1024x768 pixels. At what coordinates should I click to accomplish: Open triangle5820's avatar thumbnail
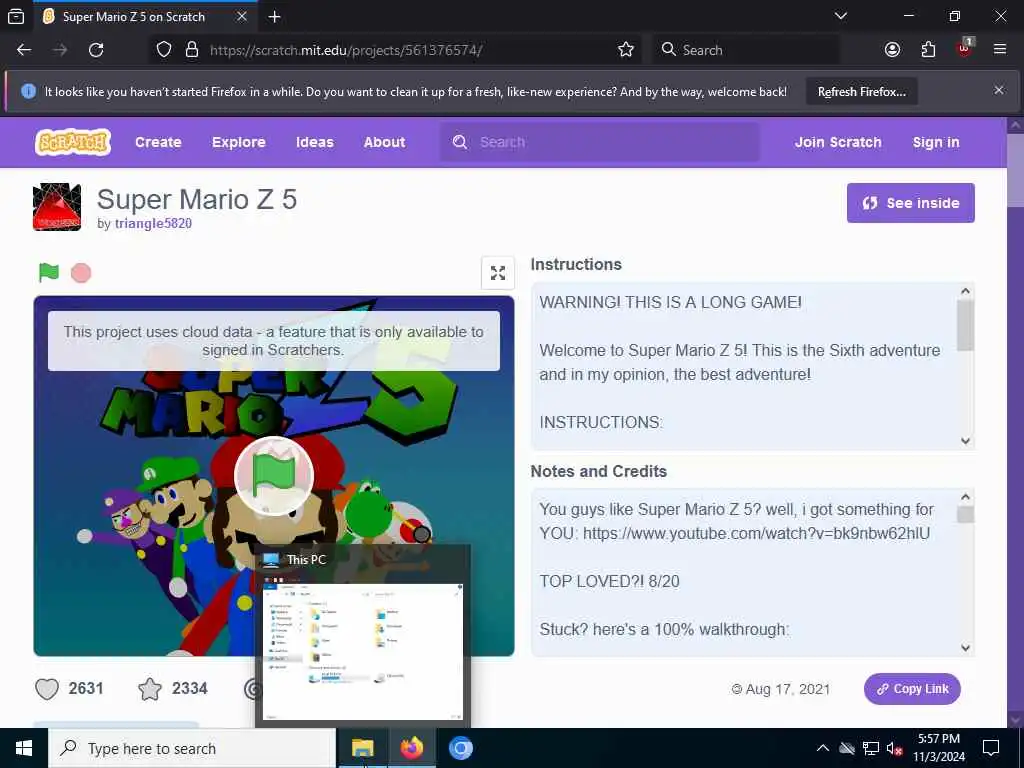57,207
